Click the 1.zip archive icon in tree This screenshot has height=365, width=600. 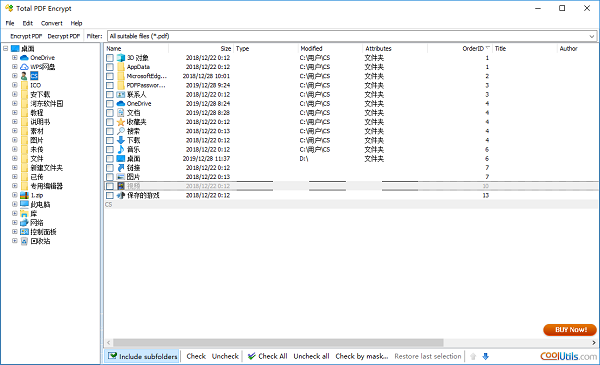24,195
